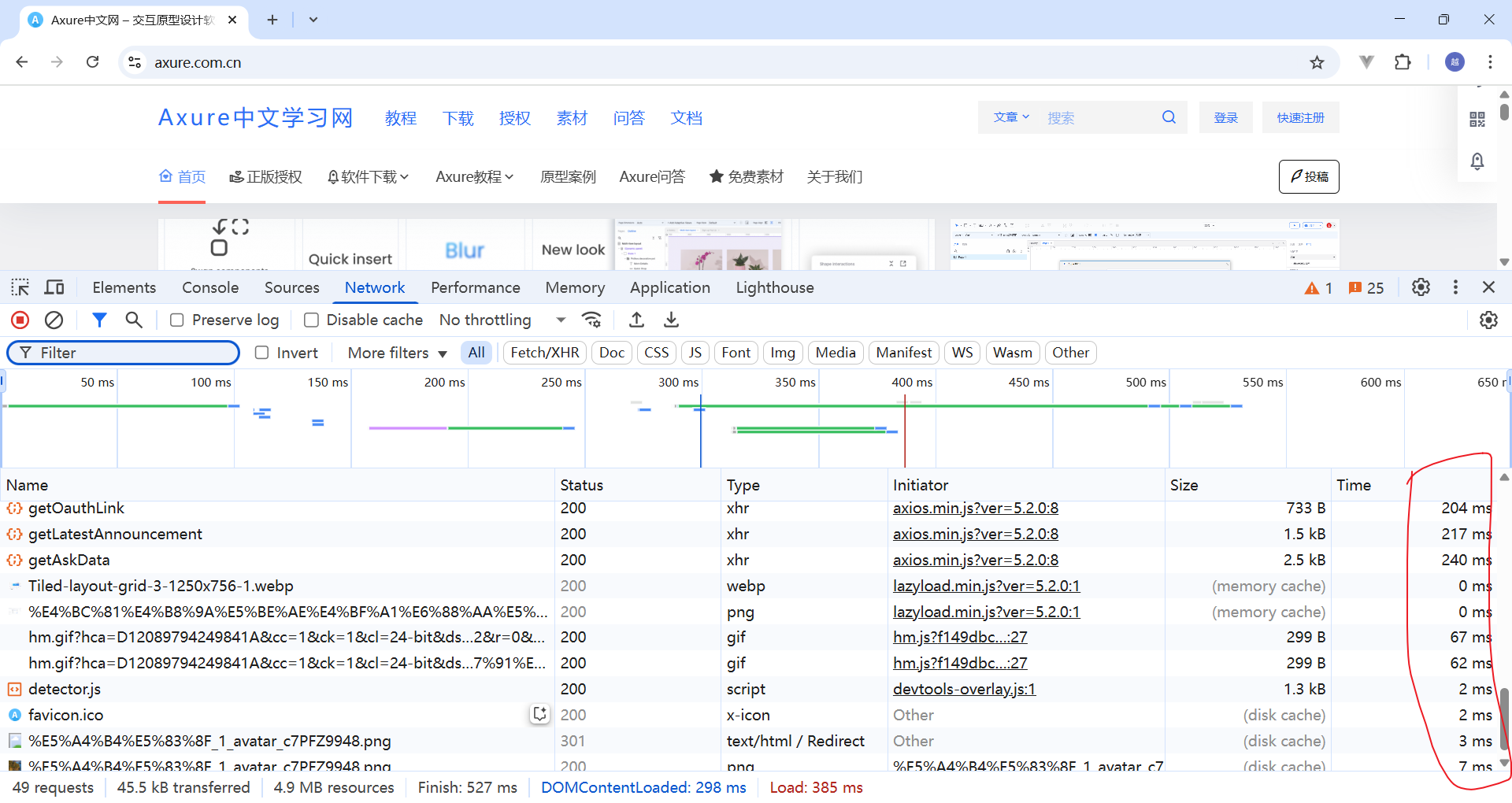Export HAR file download icon
This screenshot has width=1512, height=803.
point(671,320)
